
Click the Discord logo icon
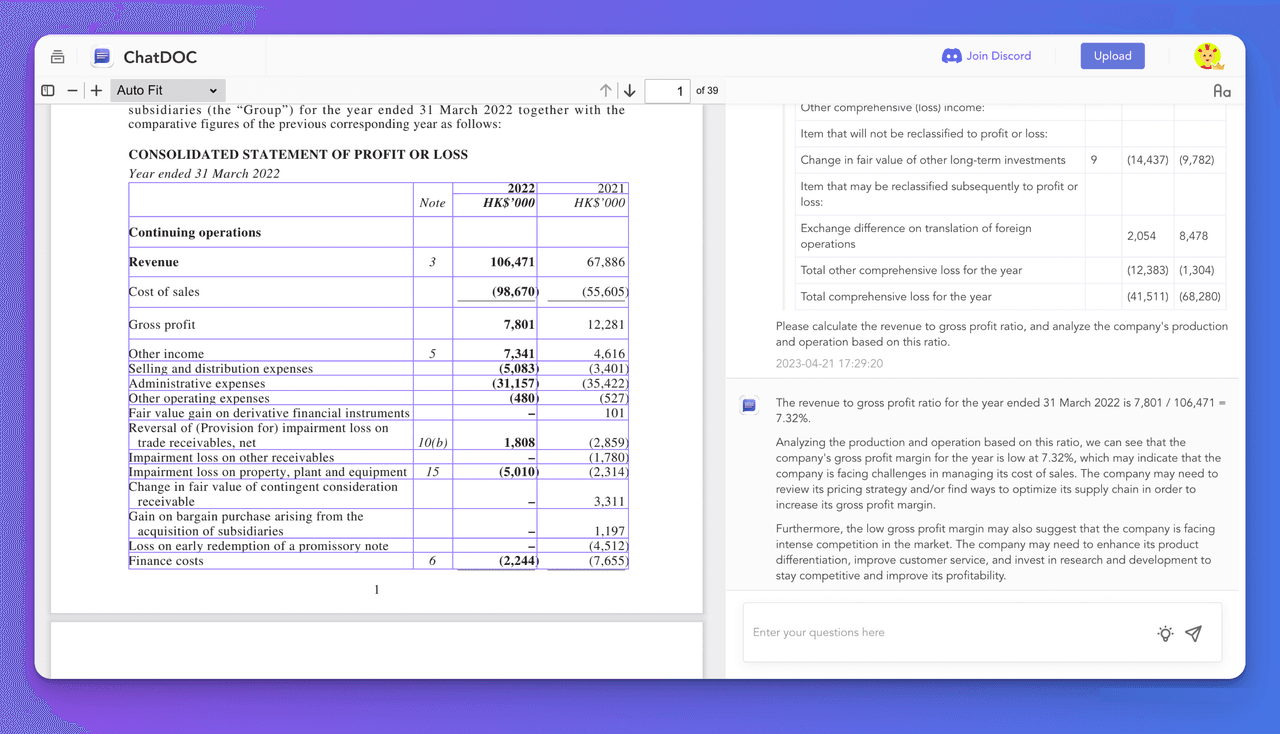point(952,56)
